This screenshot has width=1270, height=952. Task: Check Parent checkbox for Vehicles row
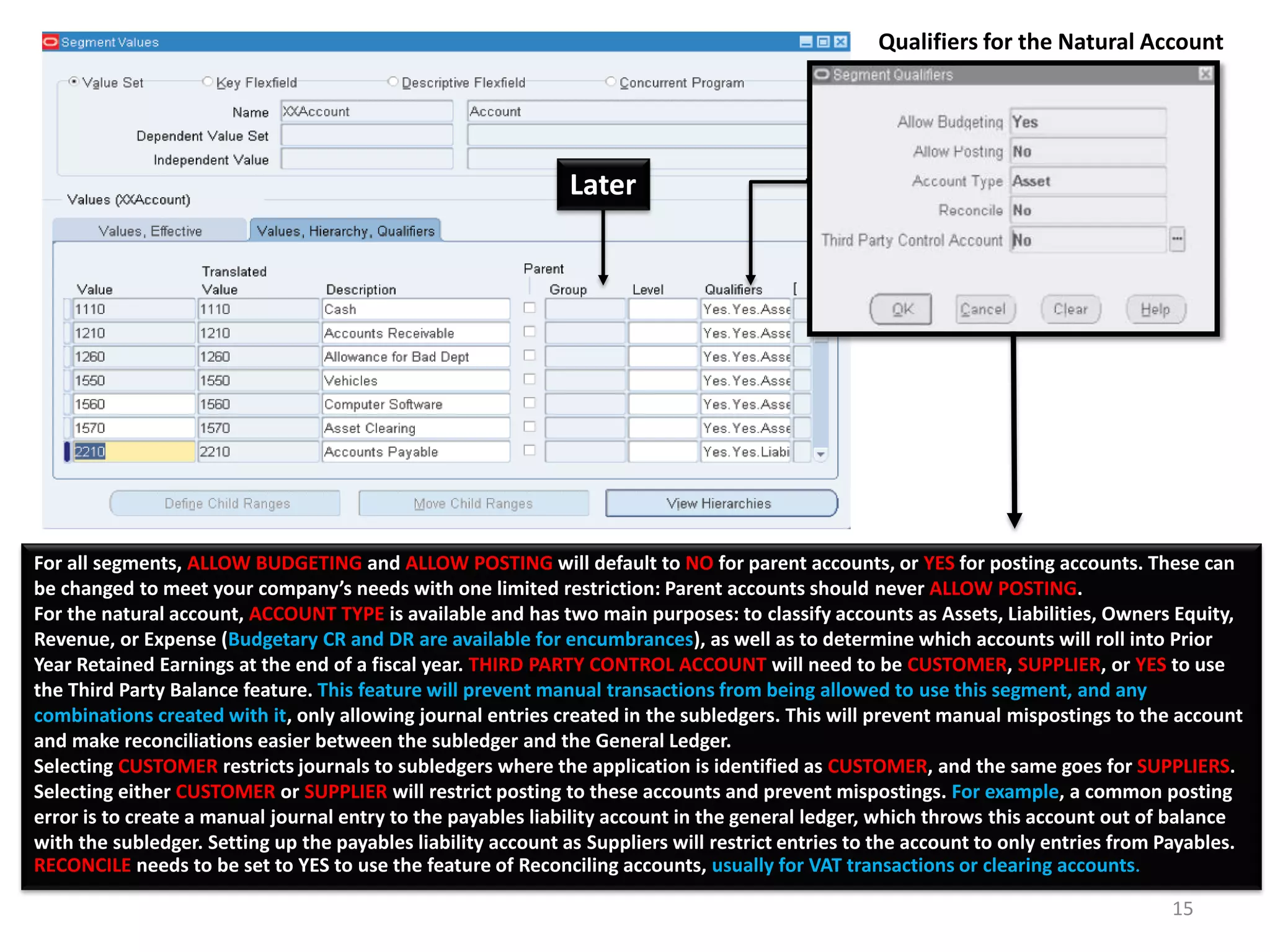(529, 379)
